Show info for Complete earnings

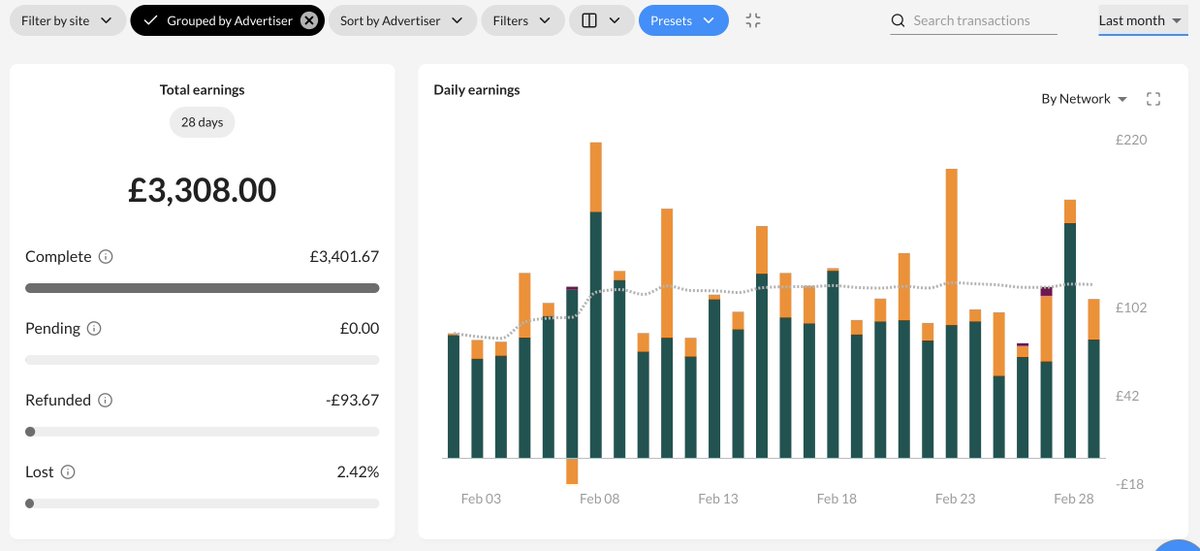(x=106, y=257)
